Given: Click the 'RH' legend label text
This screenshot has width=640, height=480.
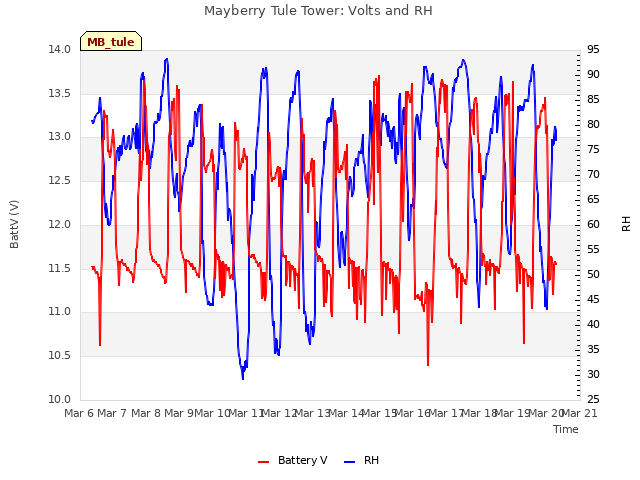Looking at the screenshot, I should tap(371, 460).
